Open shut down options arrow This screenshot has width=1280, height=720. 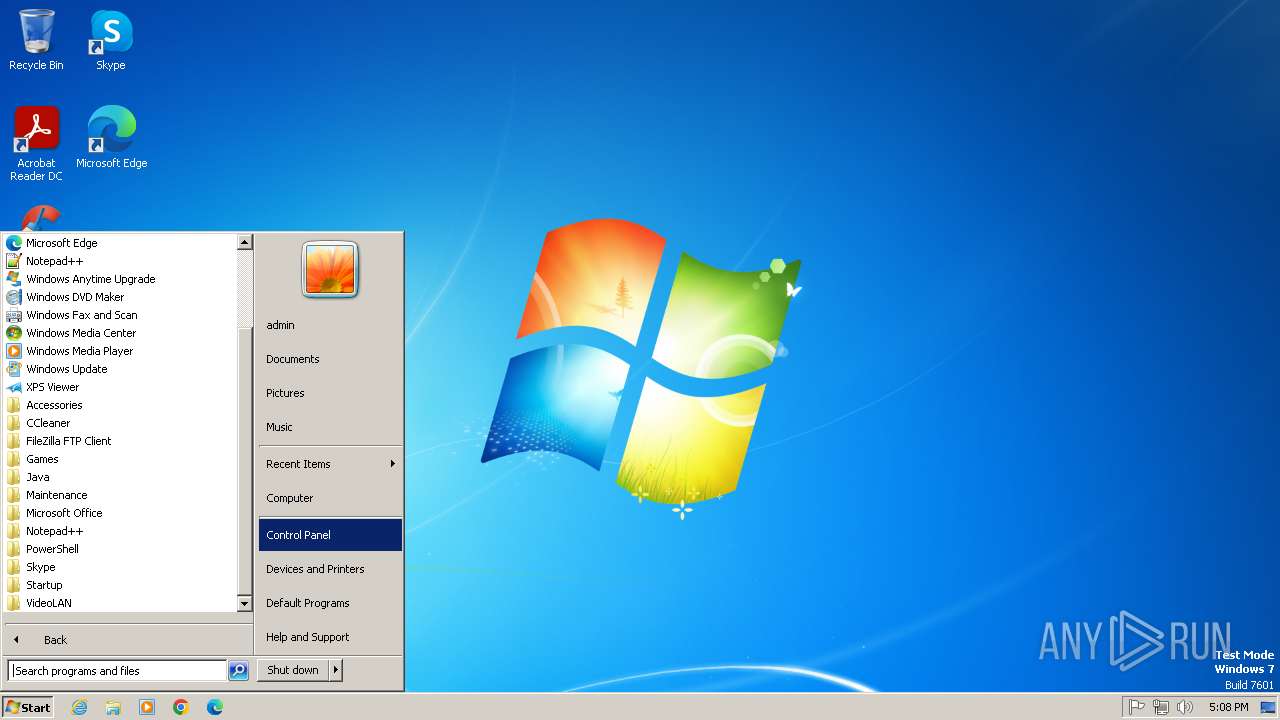[x=336, y=670]
